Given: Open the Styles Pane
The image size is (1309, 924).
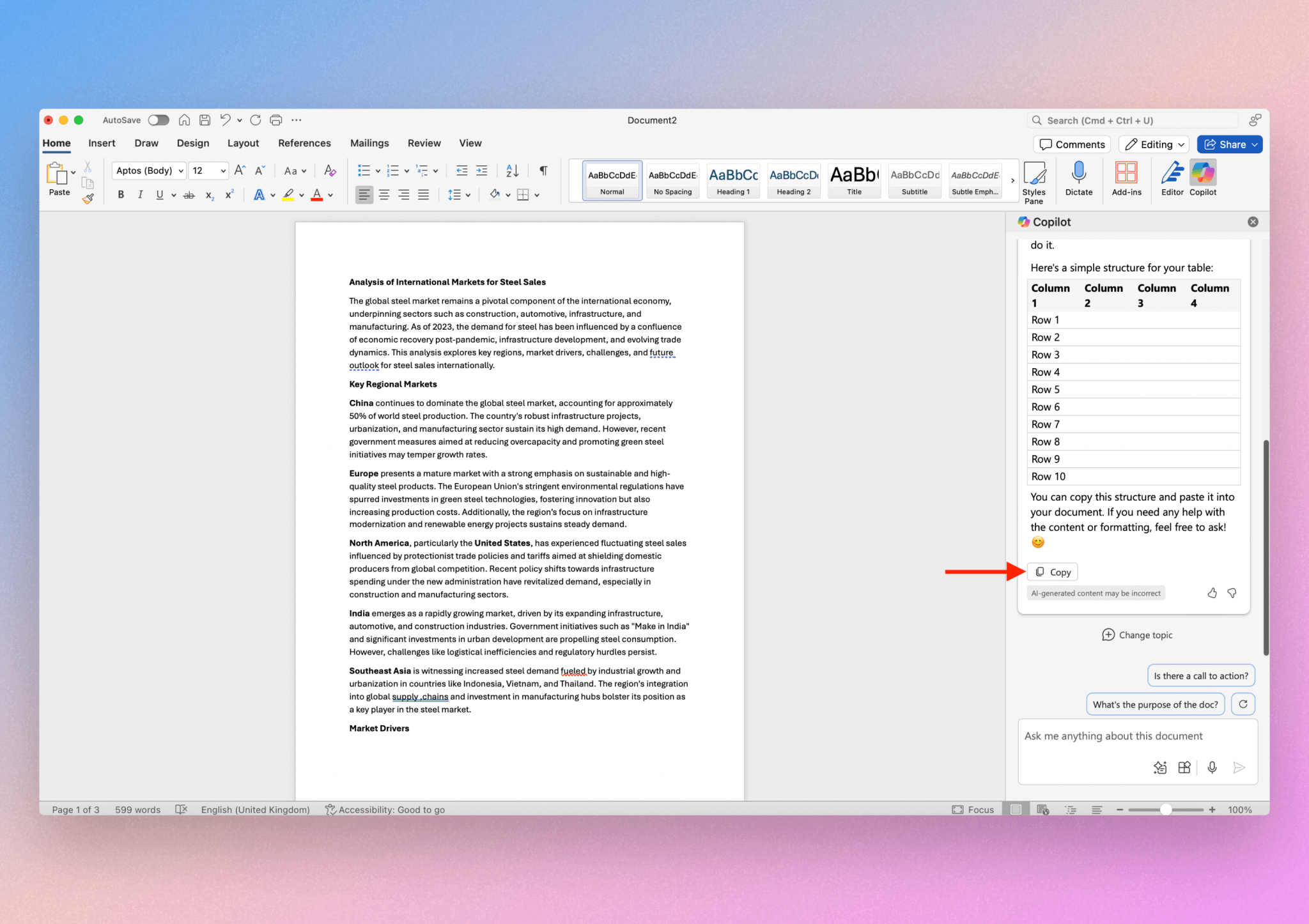Looking at the screenshot, I should 1034,180.
